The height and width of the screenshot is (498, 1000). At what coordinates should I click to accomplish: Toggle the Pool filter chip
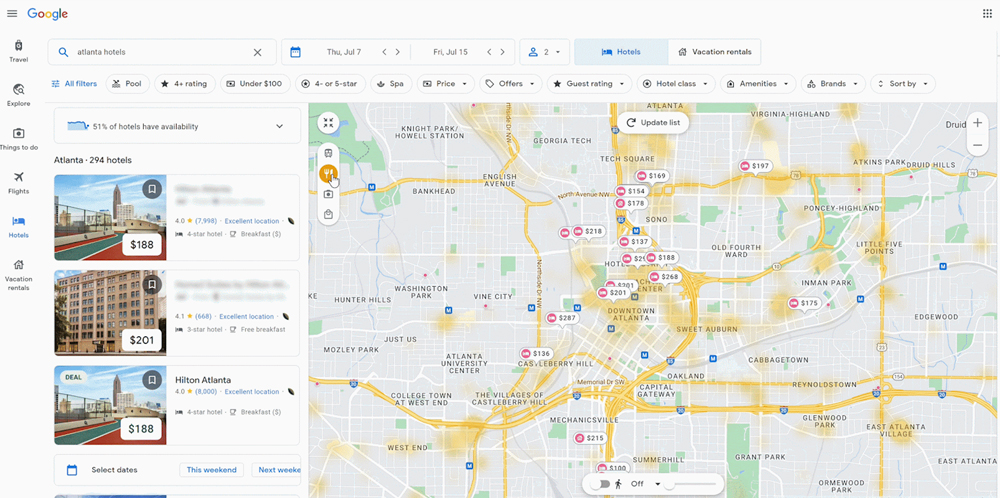pyautogui.click(x=127, y=84)
